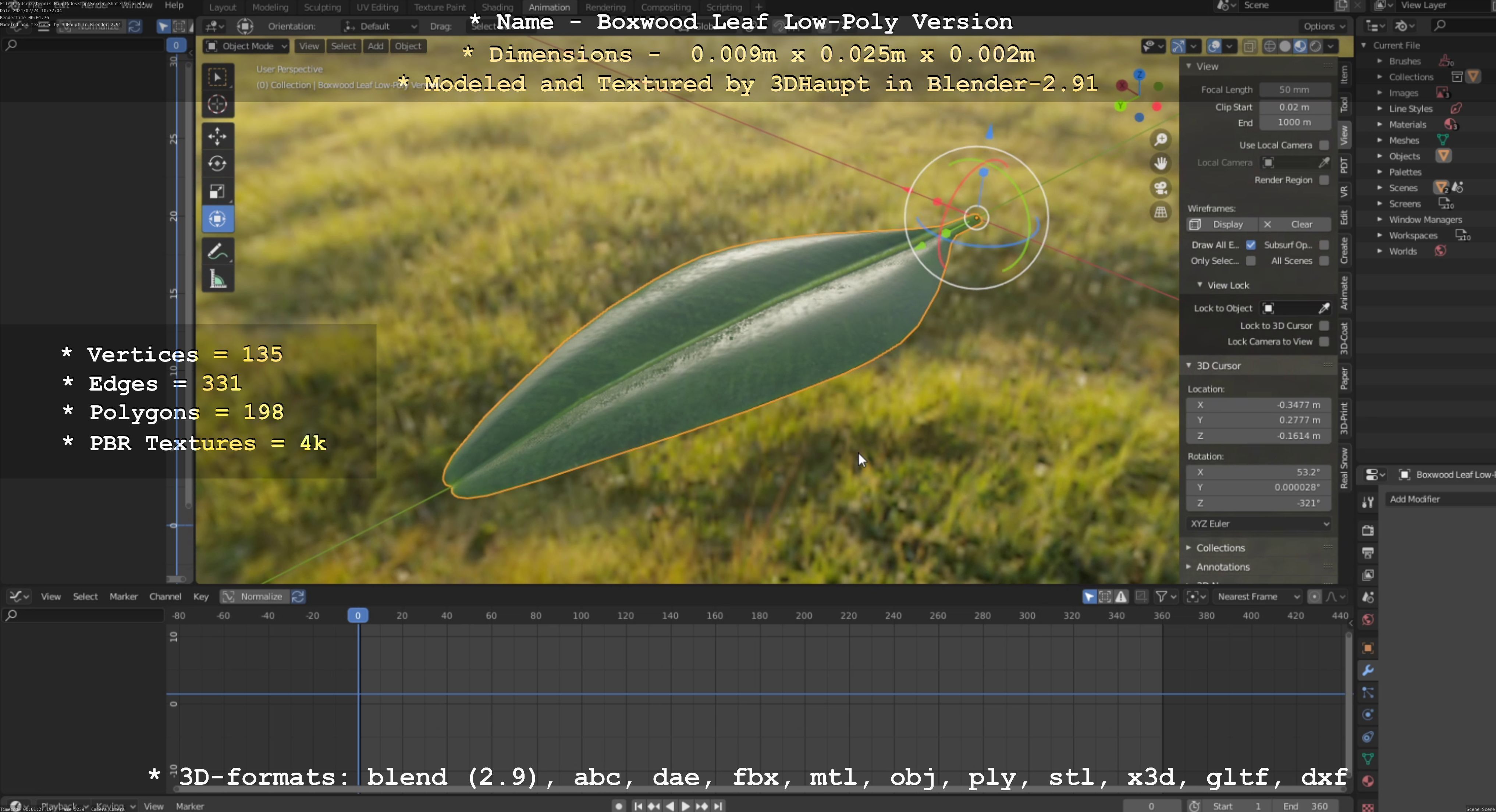The image size is (1496, 812).
Task: Enable All Scenes checkbox
Action: click(1324, 261)
